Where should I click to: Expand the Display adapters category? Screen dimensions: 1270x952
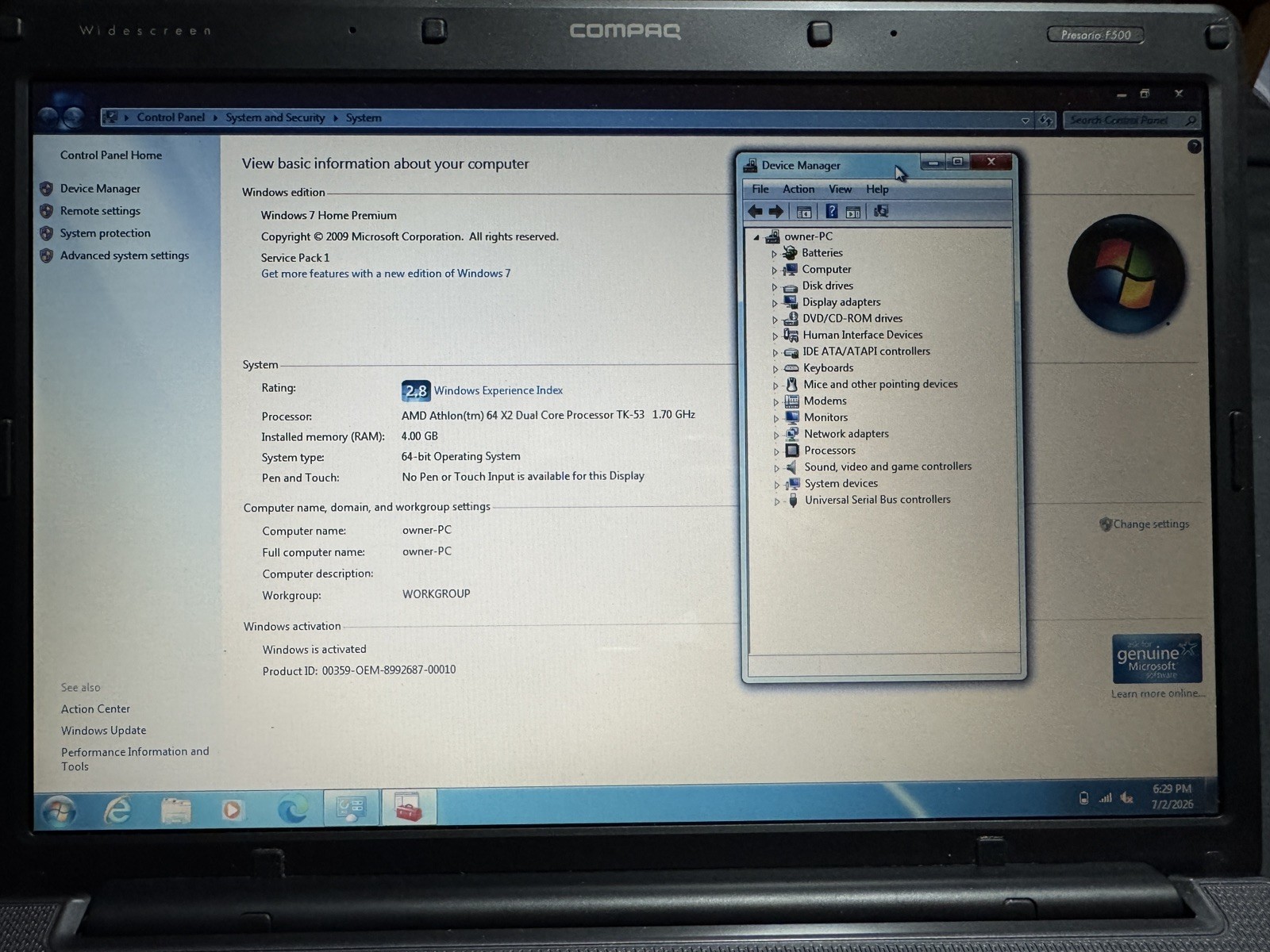[x=775, y=303]
